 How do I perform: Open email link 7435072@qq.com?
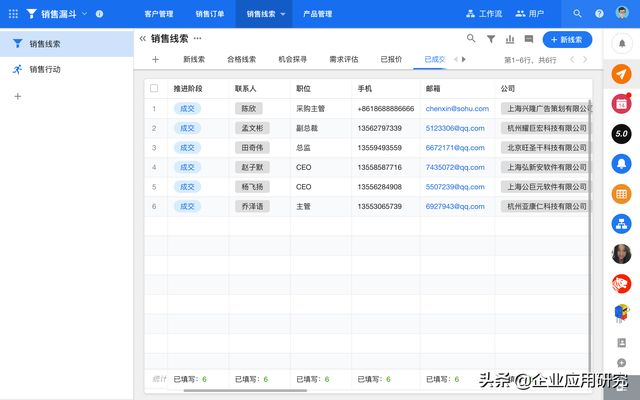pos(455,167)
